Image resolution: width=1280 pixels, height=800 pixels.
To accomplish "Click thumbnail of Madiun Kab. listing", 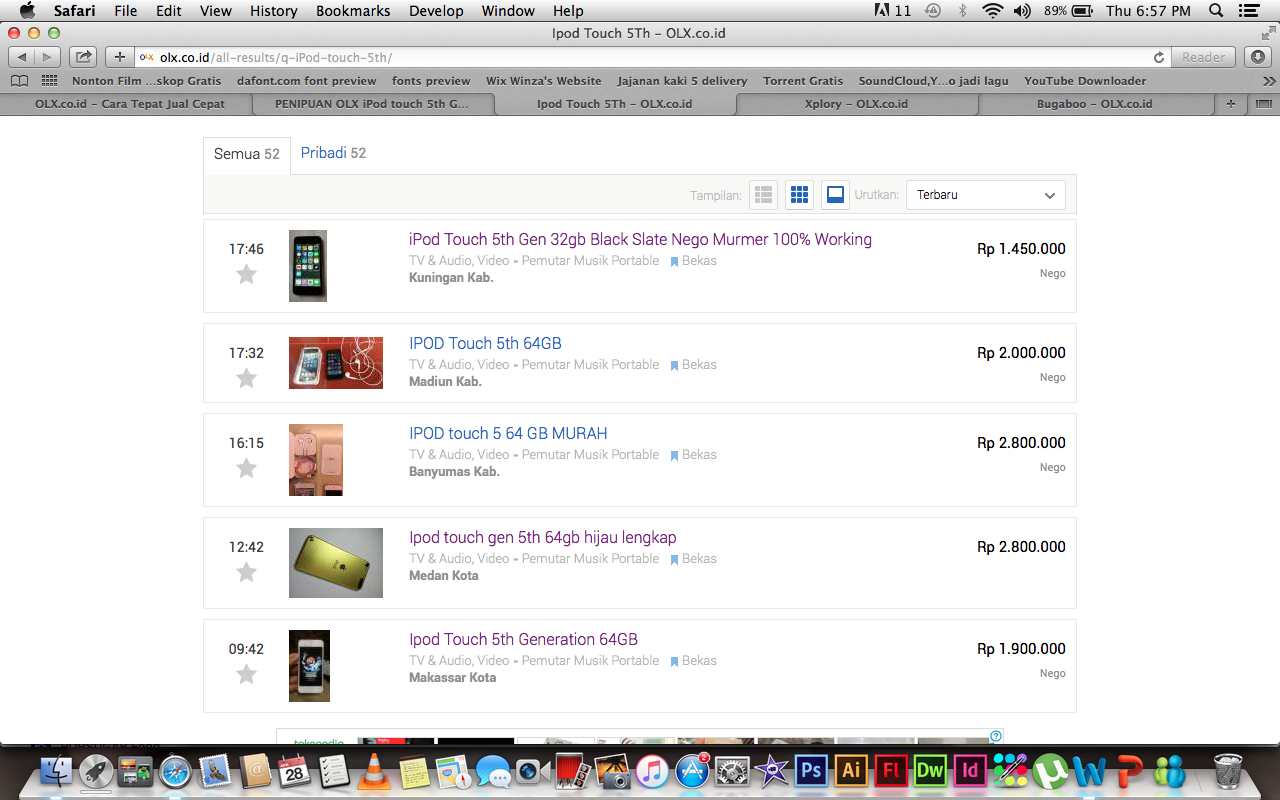I will point(336,362).
